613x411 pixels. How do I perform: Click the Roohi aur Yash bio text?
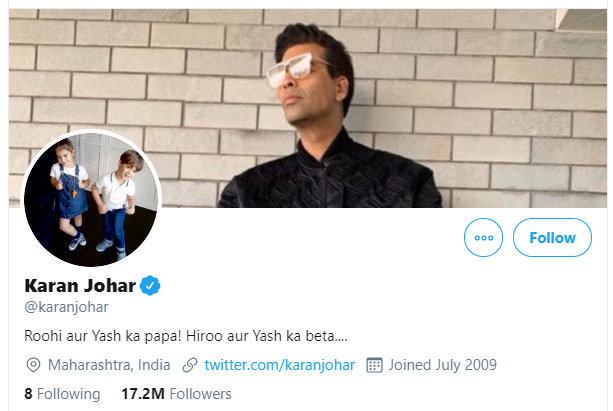click(186, 336)
